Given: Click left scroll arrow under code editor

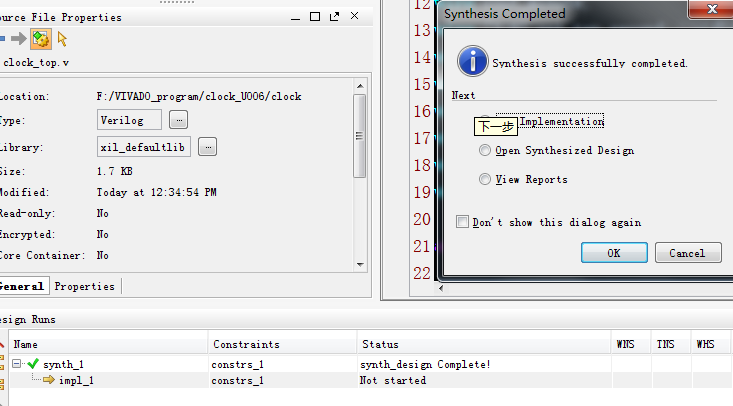Looking at the screenshot, I should point(441,288).
